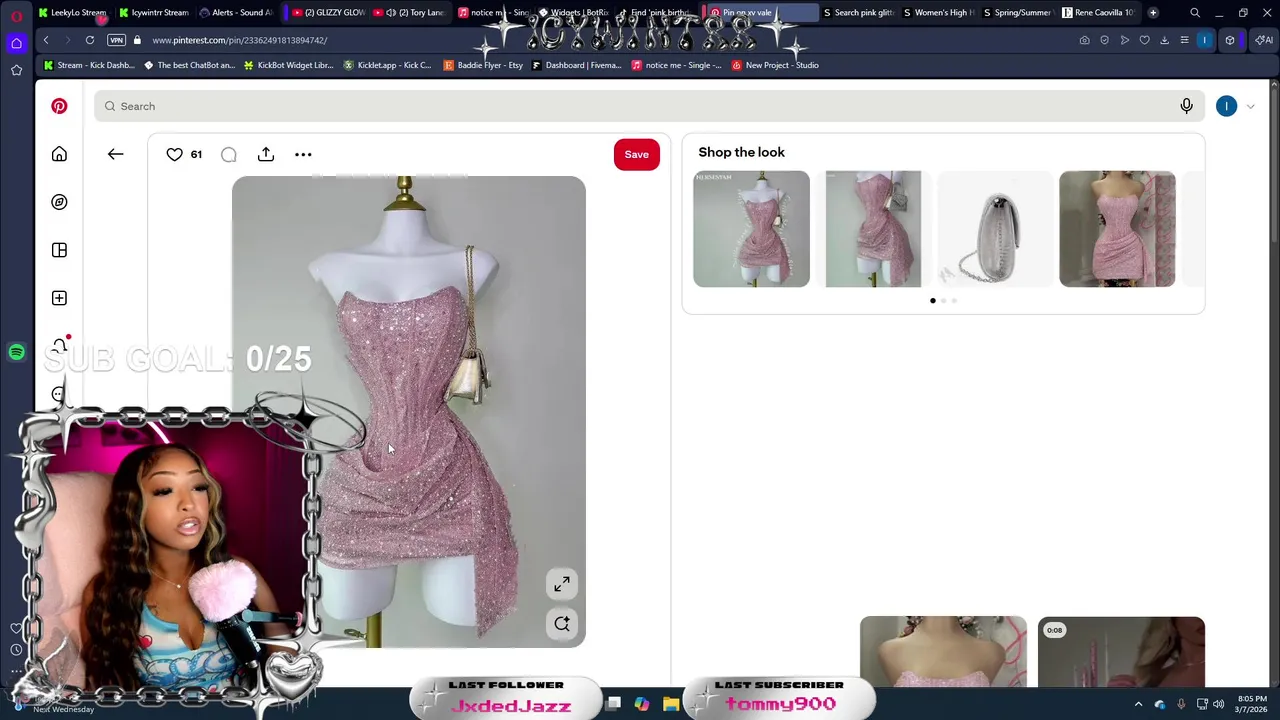Open File Explorer from the taskbar

(x=671, y=704)
